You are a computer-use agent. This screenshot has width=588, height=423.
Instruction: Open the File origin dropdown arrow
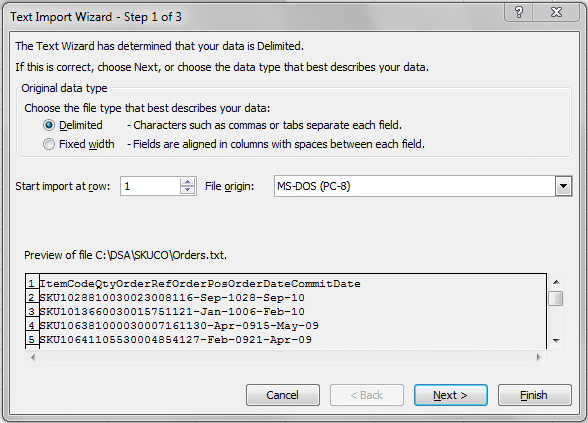(x=563, y=186)
